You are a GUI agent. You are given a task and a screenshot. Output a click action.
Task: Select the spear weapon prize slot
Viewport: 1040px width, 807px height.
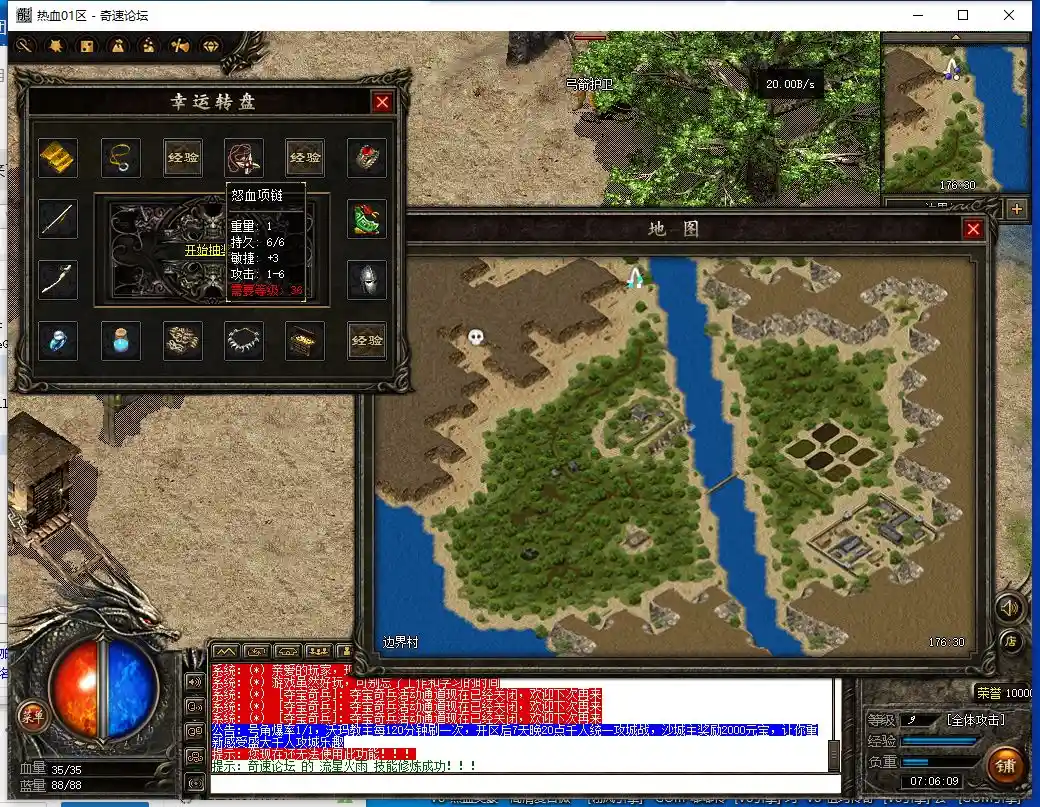point(58,219)
